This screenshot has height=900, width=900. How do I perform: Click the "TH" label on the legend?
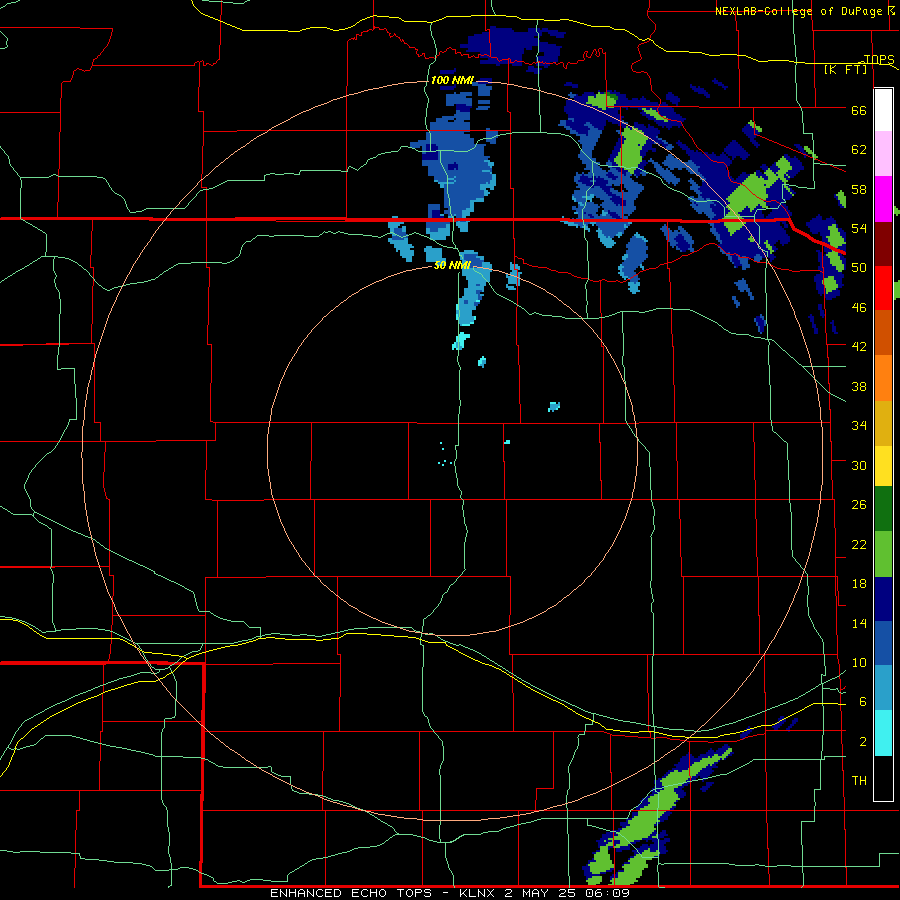click(x=859, y=781)
